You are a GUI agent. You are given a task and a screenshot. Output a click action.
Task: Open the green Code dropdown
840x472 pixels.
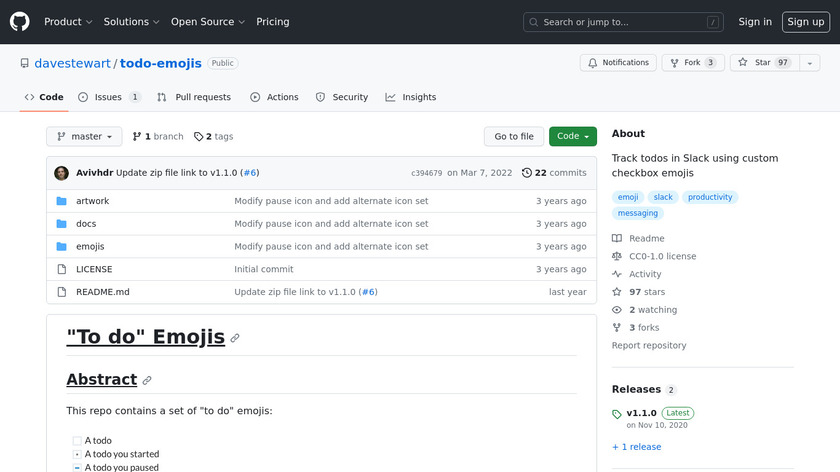tap(572, 137)
